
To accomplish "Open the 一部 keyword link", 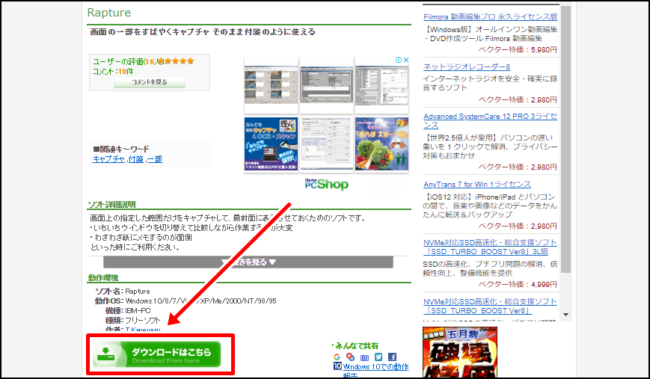I will tap(155, 159).
